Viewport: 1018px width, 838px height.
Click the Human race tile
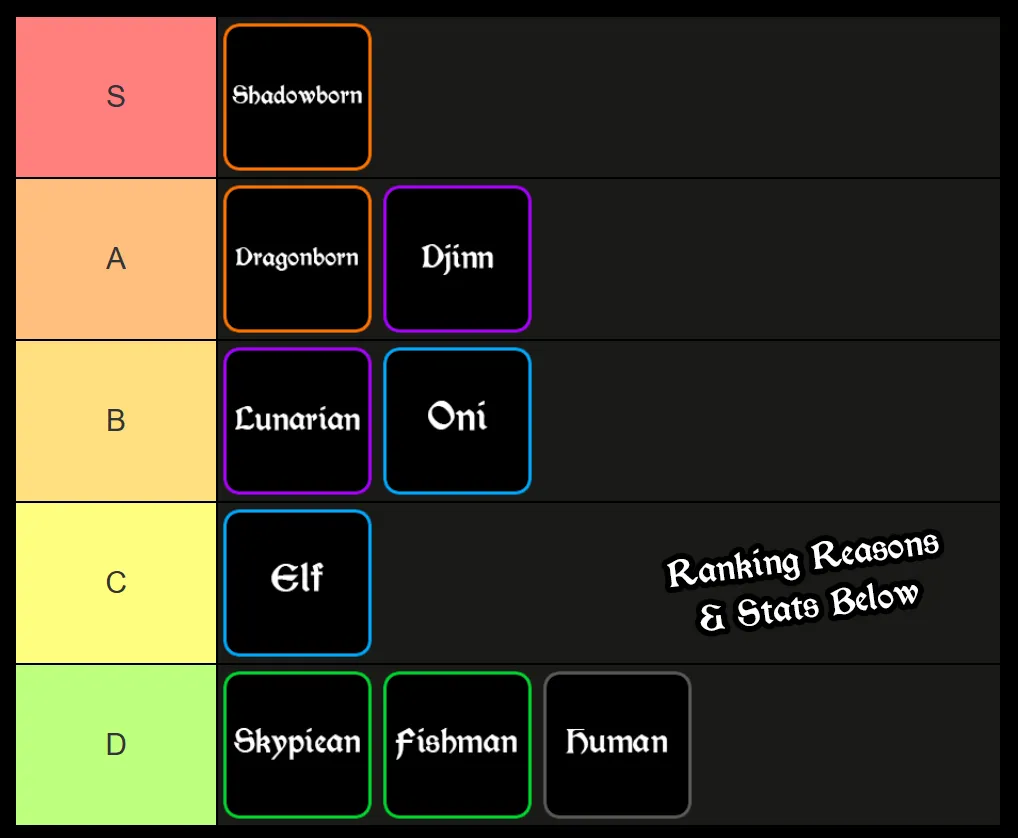point(617,745)
